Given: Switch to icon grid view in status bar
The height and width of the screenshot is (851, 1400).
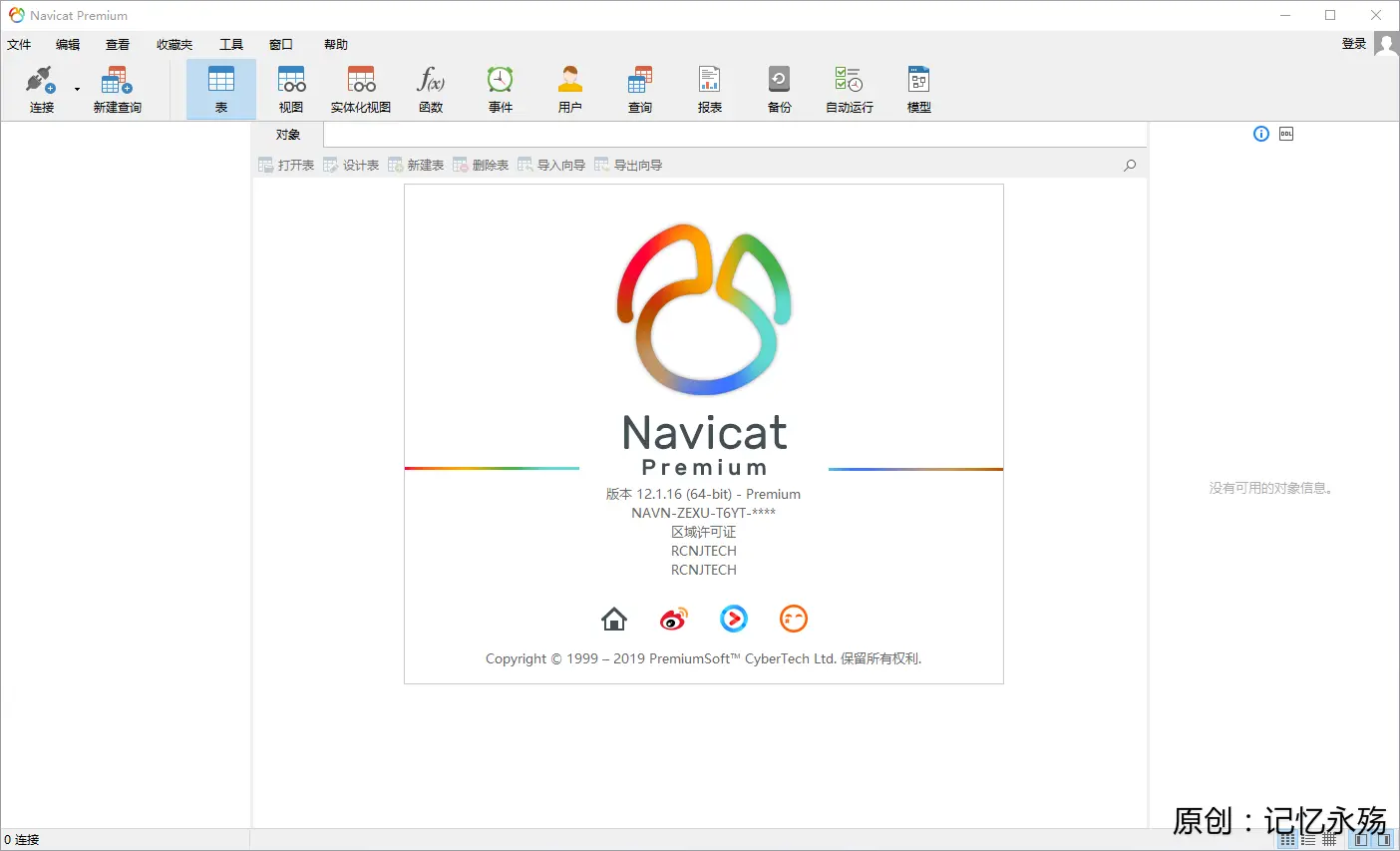Looking at the screenshot, I should (x=1287, y=840).
